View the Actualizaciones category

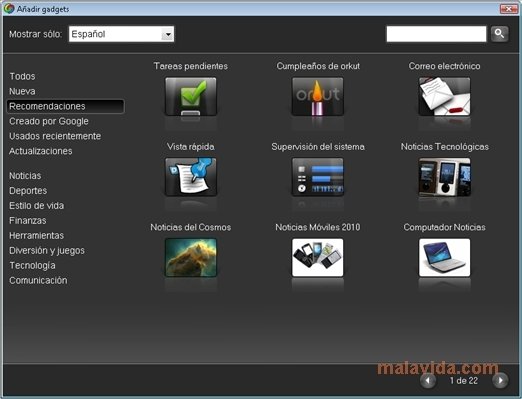point(41,151)
